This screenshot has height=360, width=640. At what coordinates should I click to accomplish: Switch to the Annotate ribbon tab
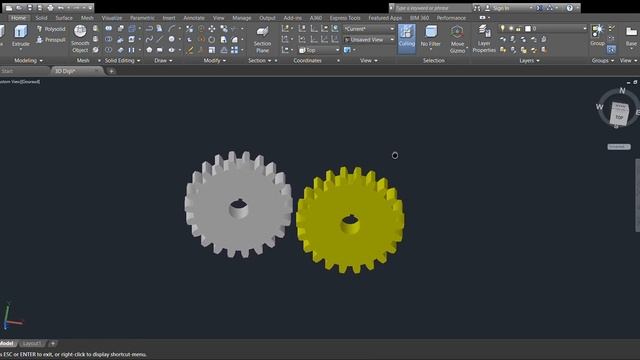(x=193, y=18)
